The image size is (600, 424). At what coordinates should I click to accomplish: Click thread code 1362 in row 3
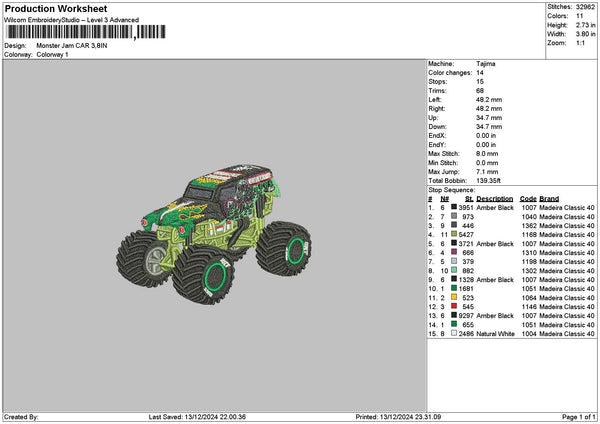coord(529,226)
